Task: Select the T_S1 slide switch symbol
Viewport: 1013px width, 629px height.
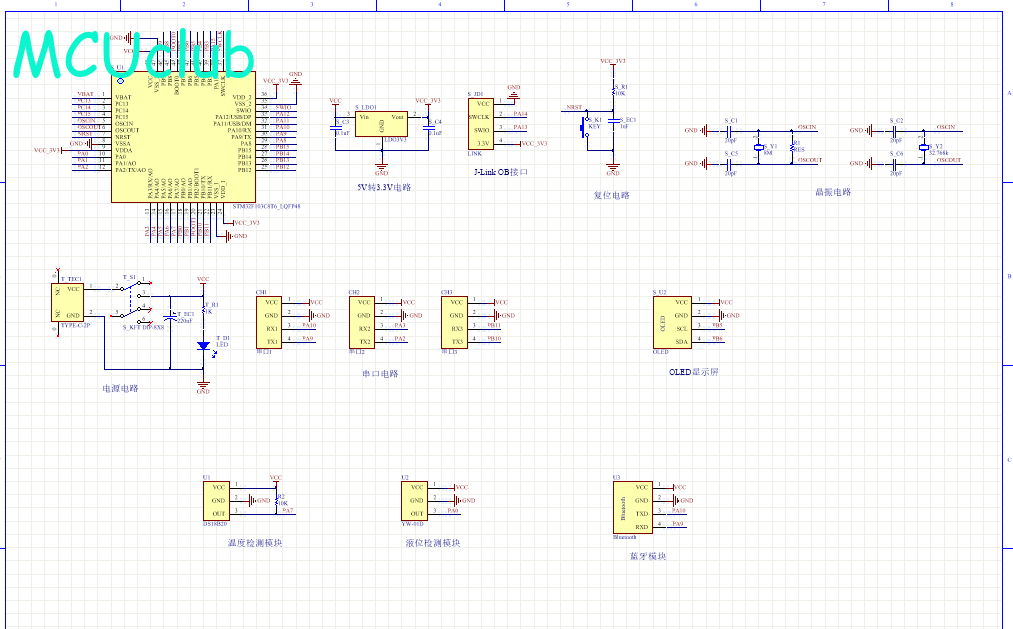Action: coord(134,302)
